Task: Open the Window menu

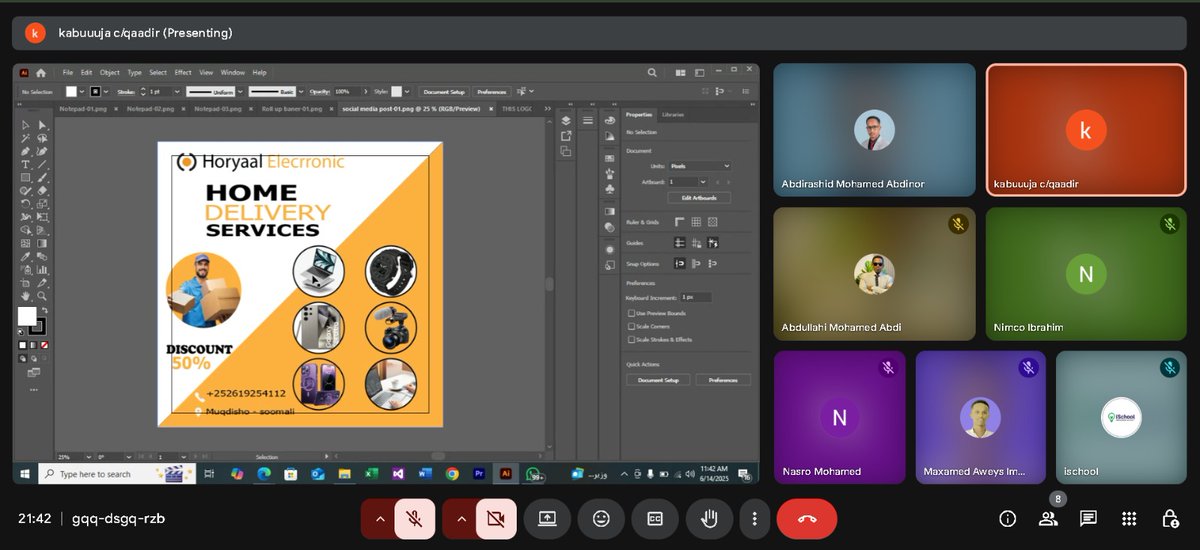Action: coord(233,73)
